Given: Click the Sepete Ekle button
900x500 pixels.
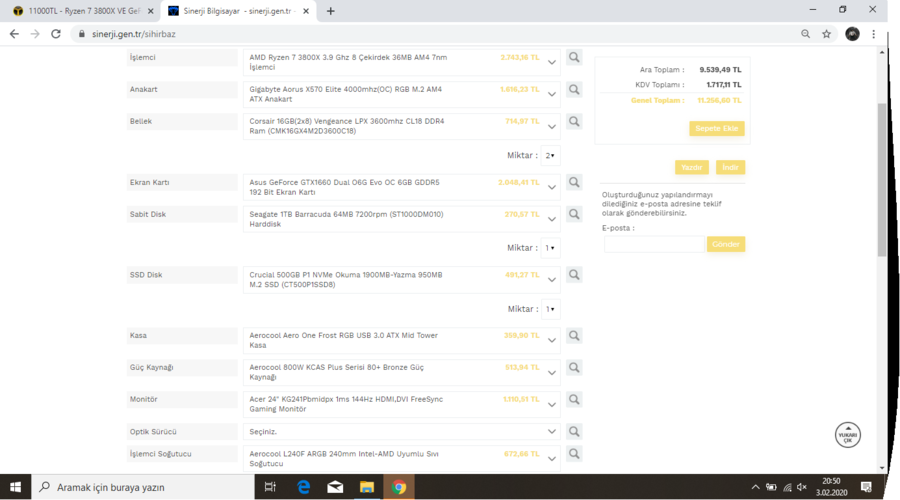Looking at the screenshot, I should point(716,129).
